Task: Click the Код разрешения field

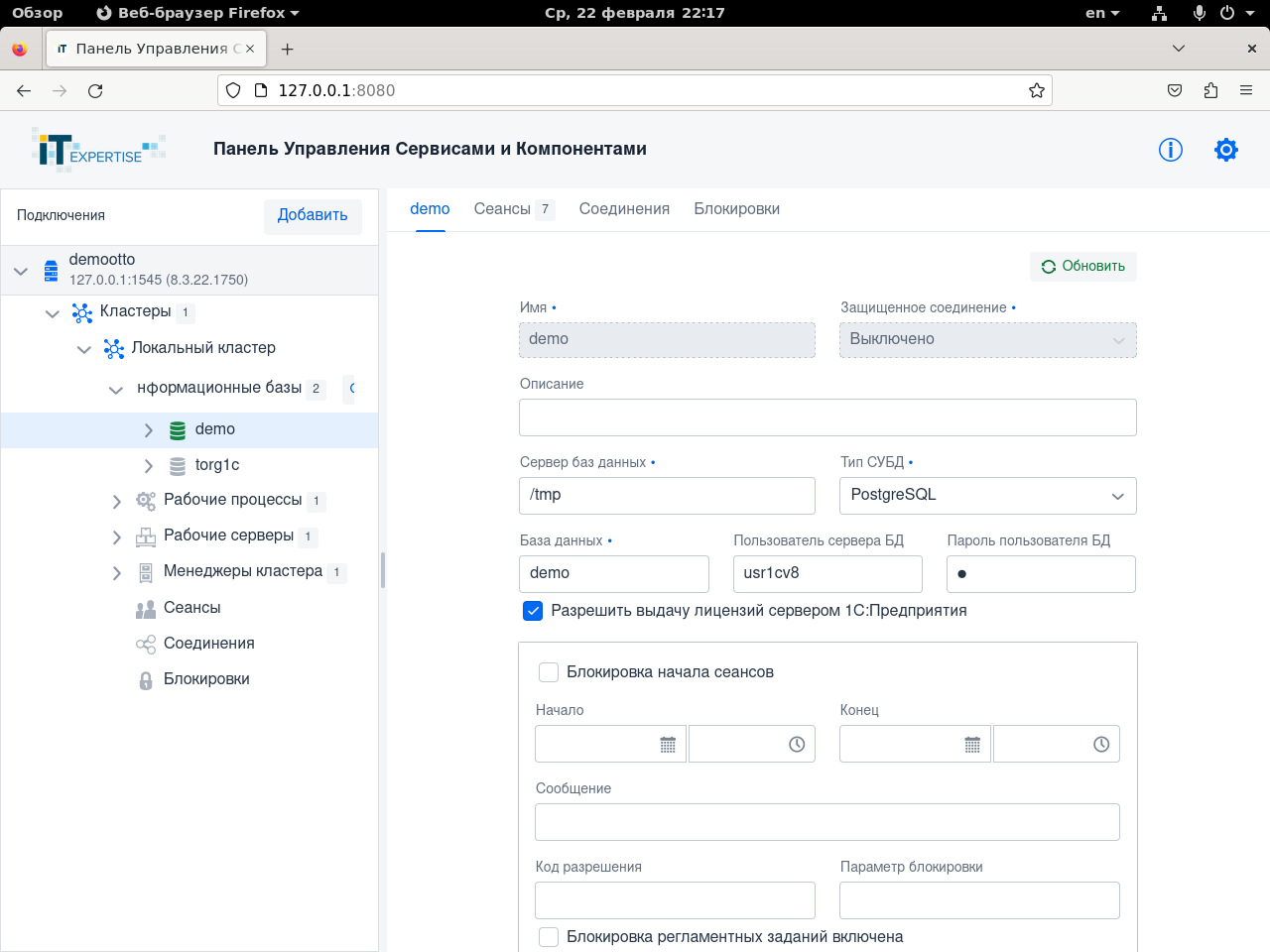Action: (x=675, y=900)
